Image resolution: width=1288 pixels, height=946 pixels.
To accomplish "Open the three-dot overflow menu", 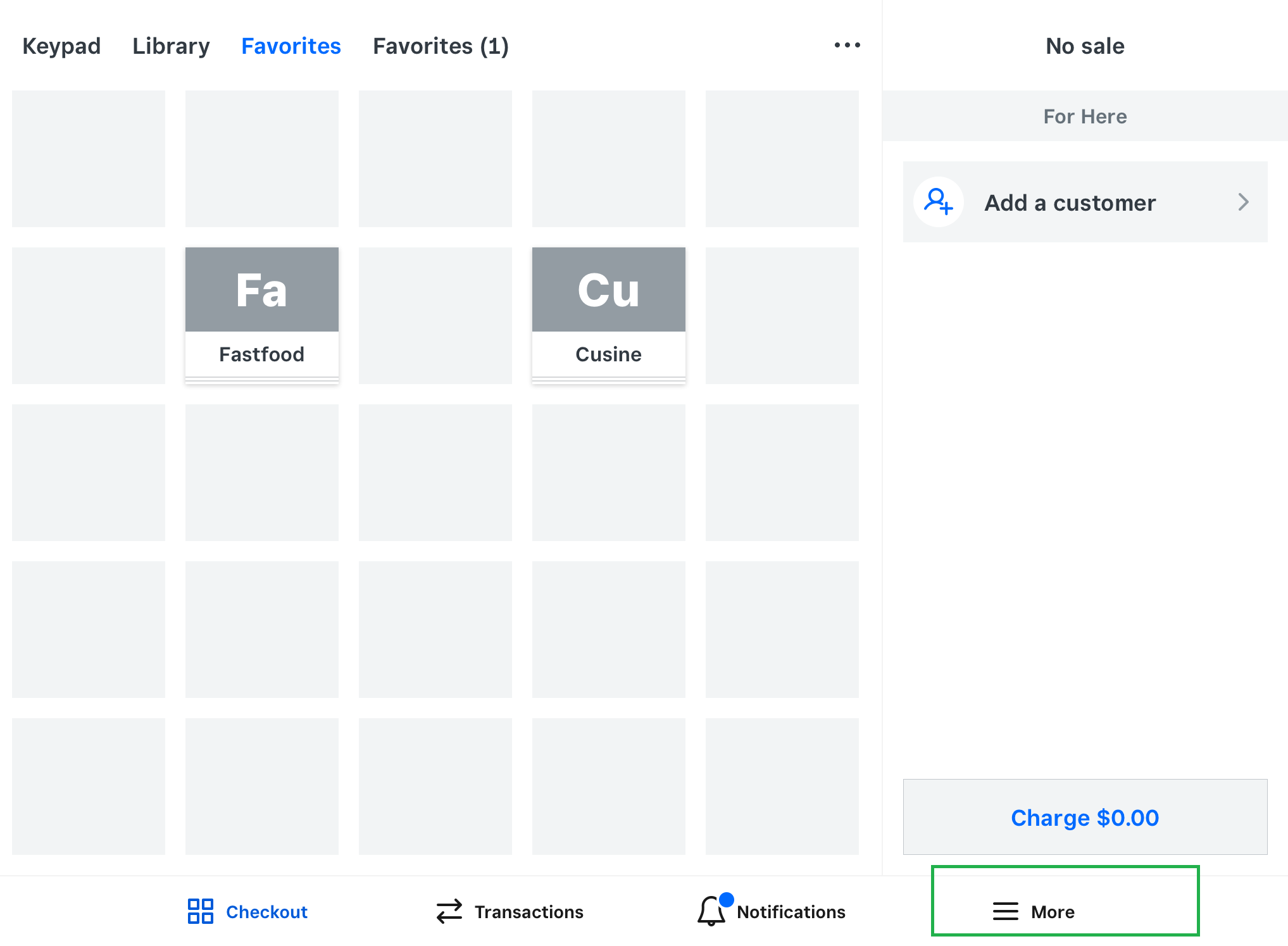I will coord(847,45).
